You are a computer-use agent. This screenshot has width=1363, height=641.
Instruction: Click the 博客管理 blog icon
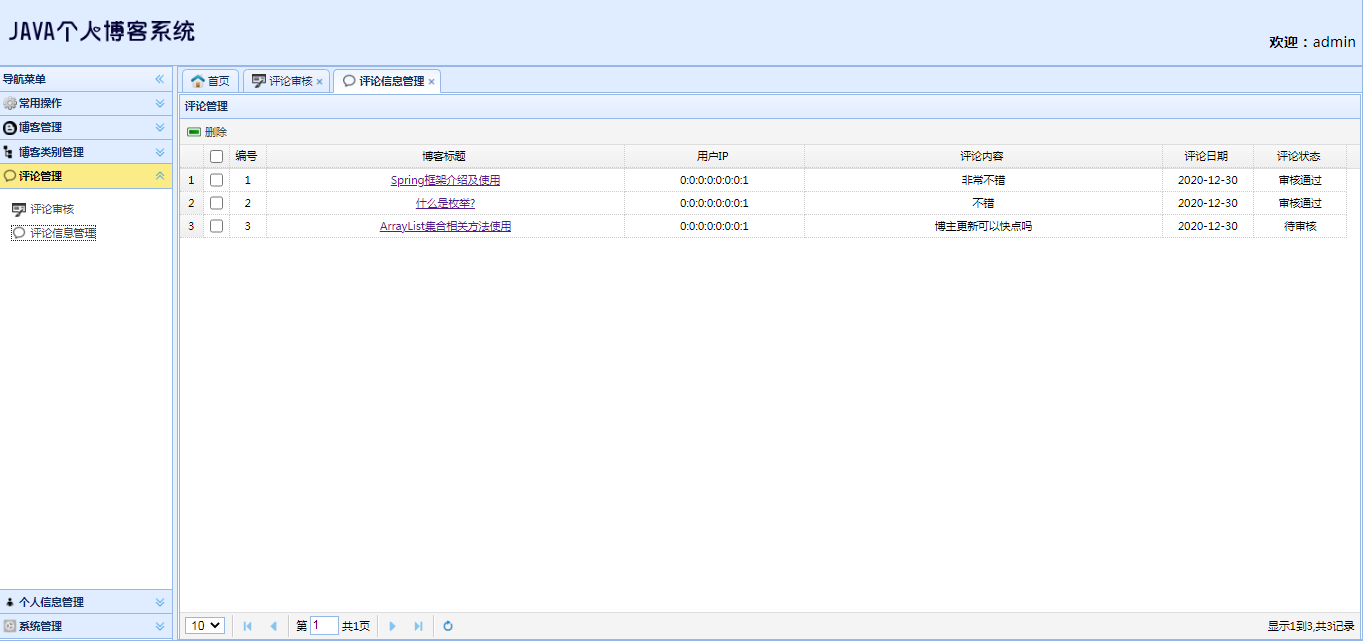coord(10,127)
